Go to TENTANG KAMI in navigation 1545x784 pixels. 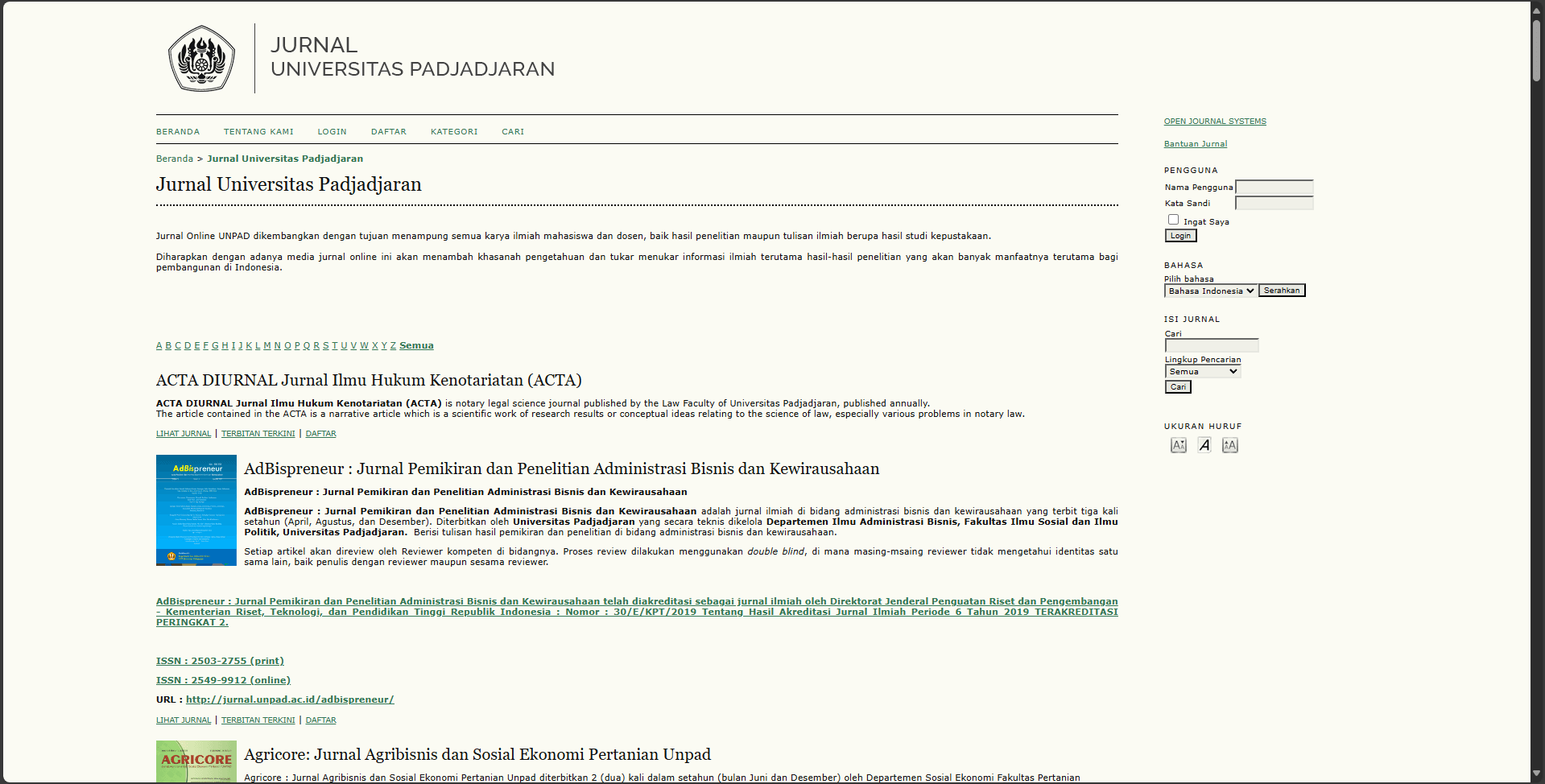(x=258, y=131)
